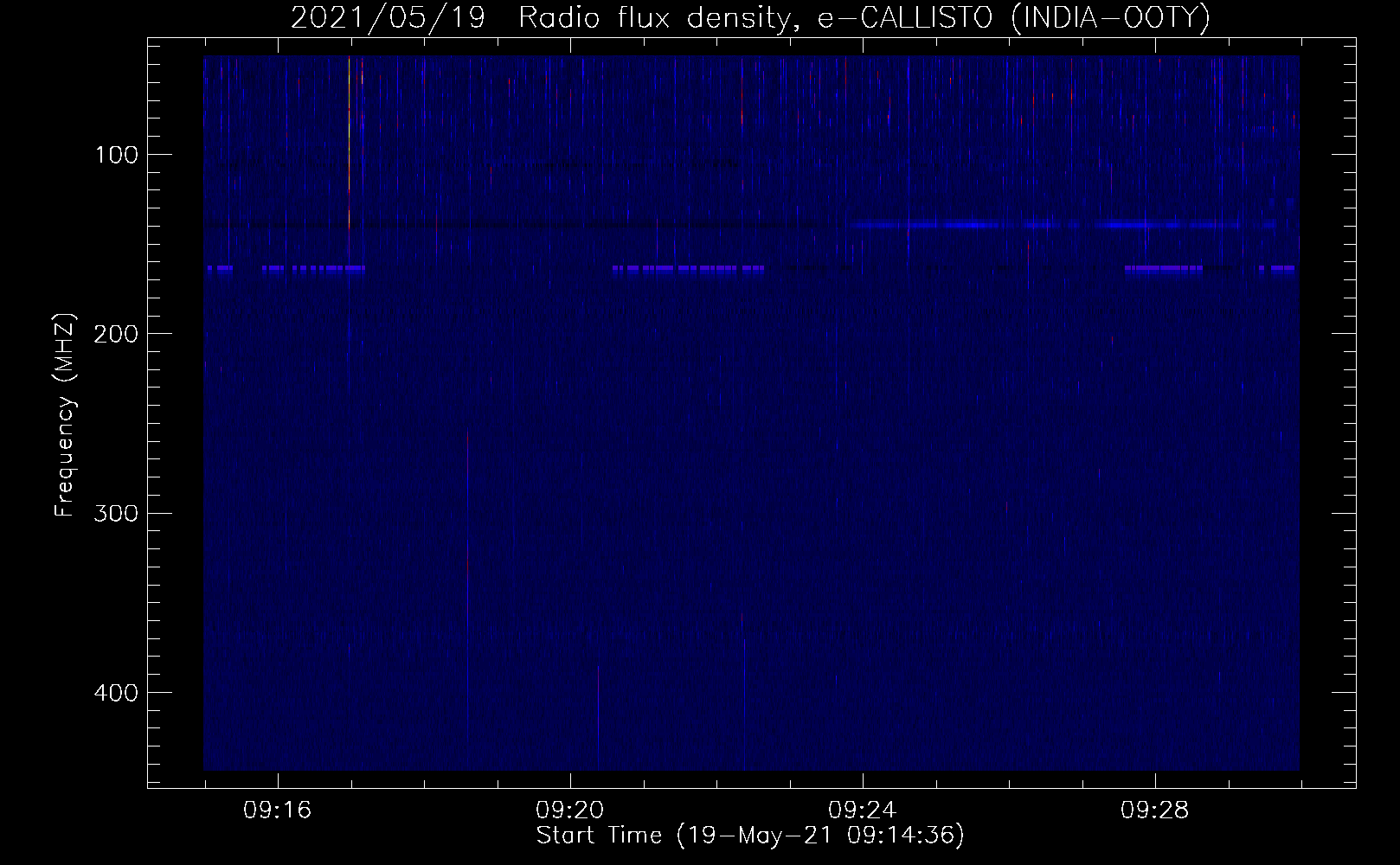
Task: Click the 09:20 time tick label
Action: (x=569, y=811)
